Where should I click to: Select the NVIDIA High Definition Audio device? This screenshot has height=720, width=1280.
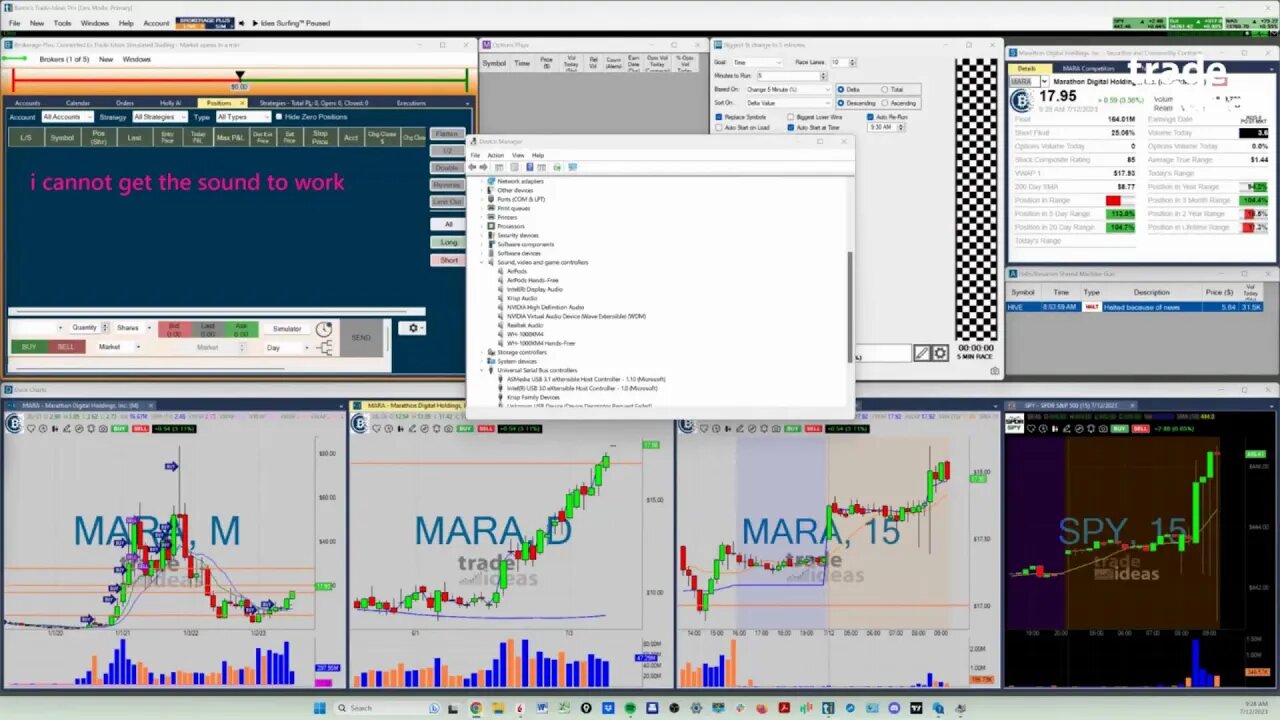coord(545,307)
